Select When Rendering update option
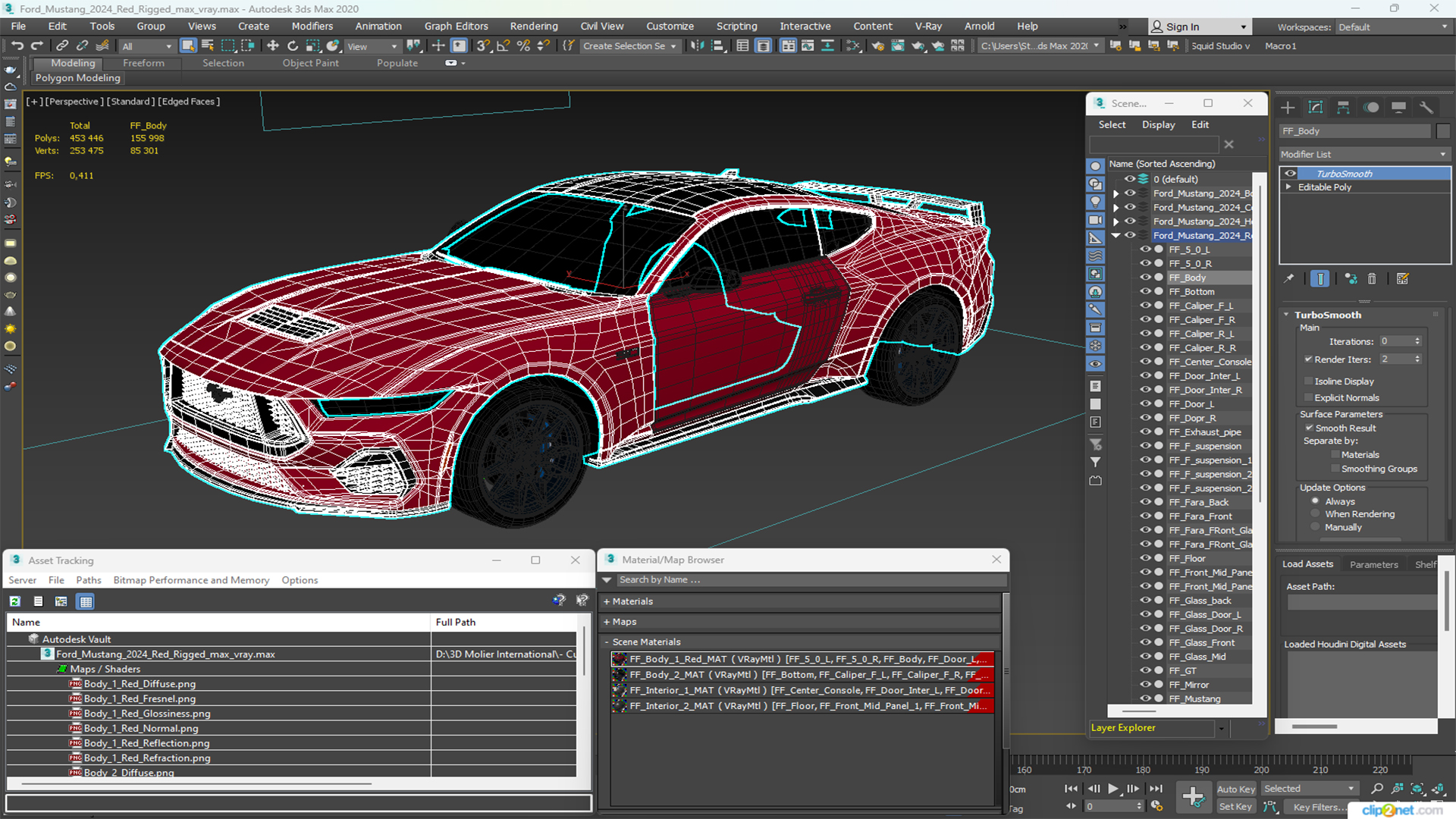Screen dimensions: 1456x819 point(1315,514)
